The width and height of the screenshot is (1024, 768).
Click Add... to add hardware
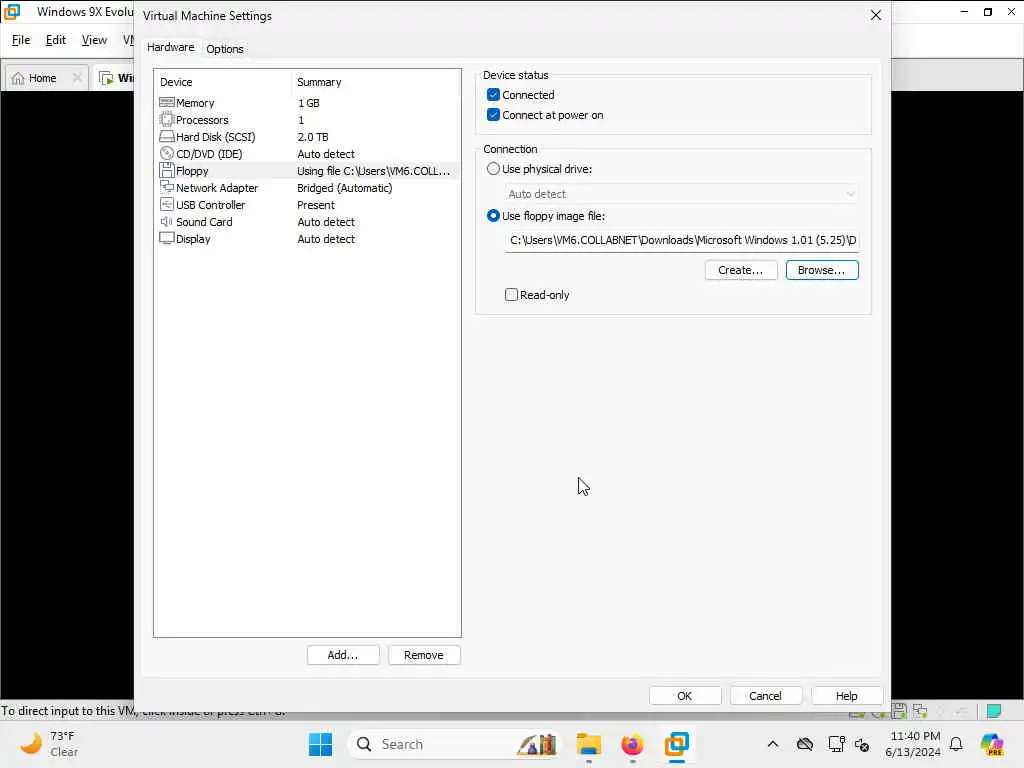[x=343, y=655]
